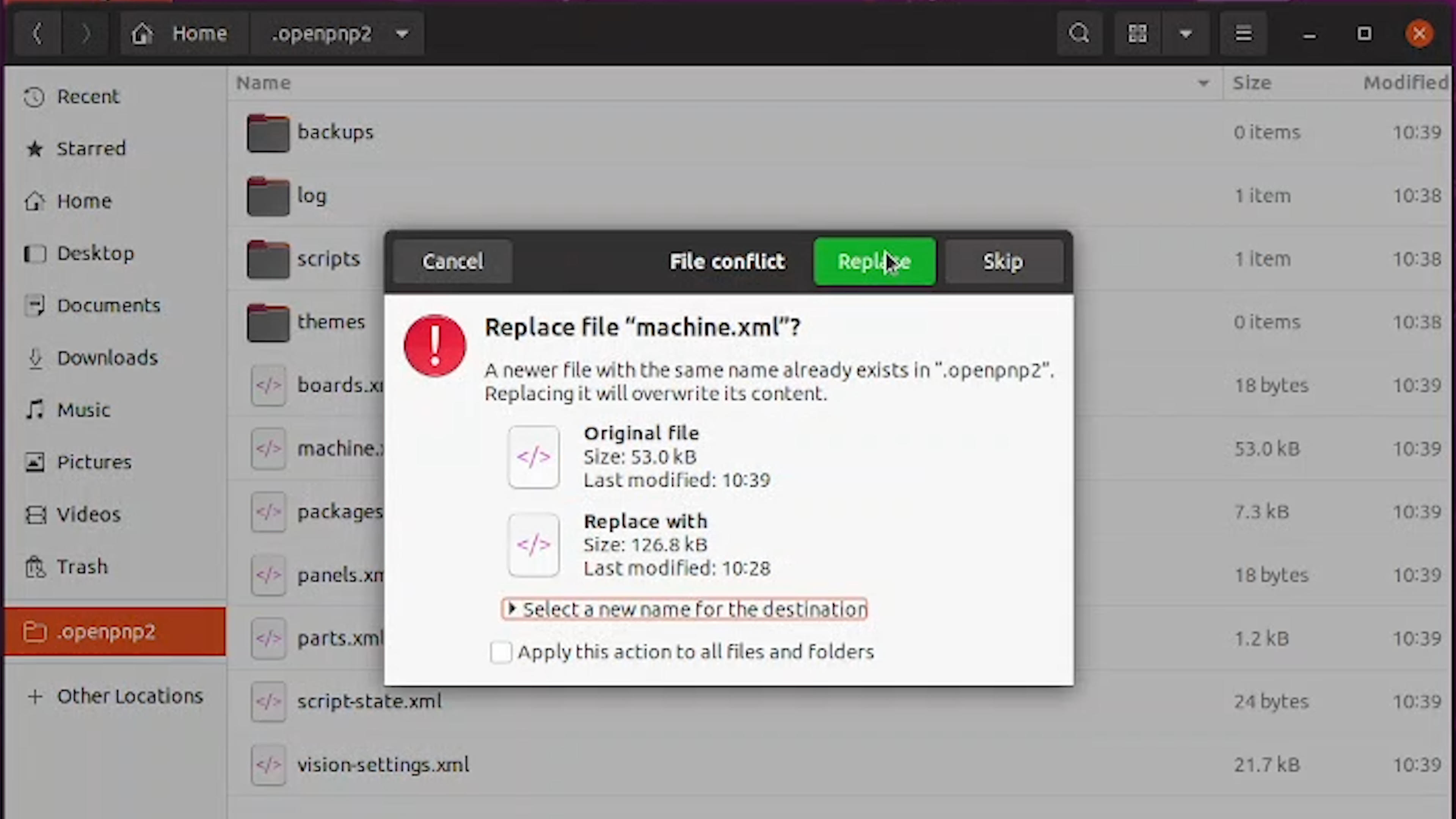Click the Home icon in path bar

pos(143,34)
